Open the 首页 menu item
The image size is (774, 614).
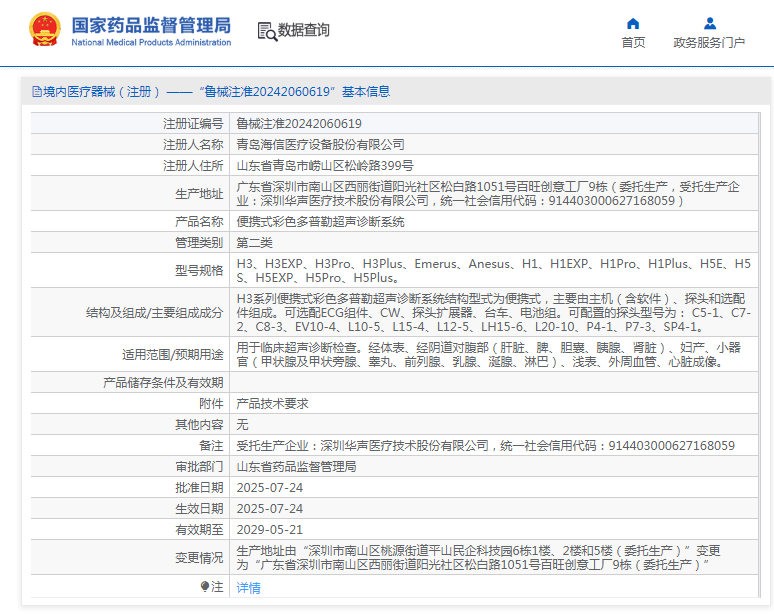[633, 42]
